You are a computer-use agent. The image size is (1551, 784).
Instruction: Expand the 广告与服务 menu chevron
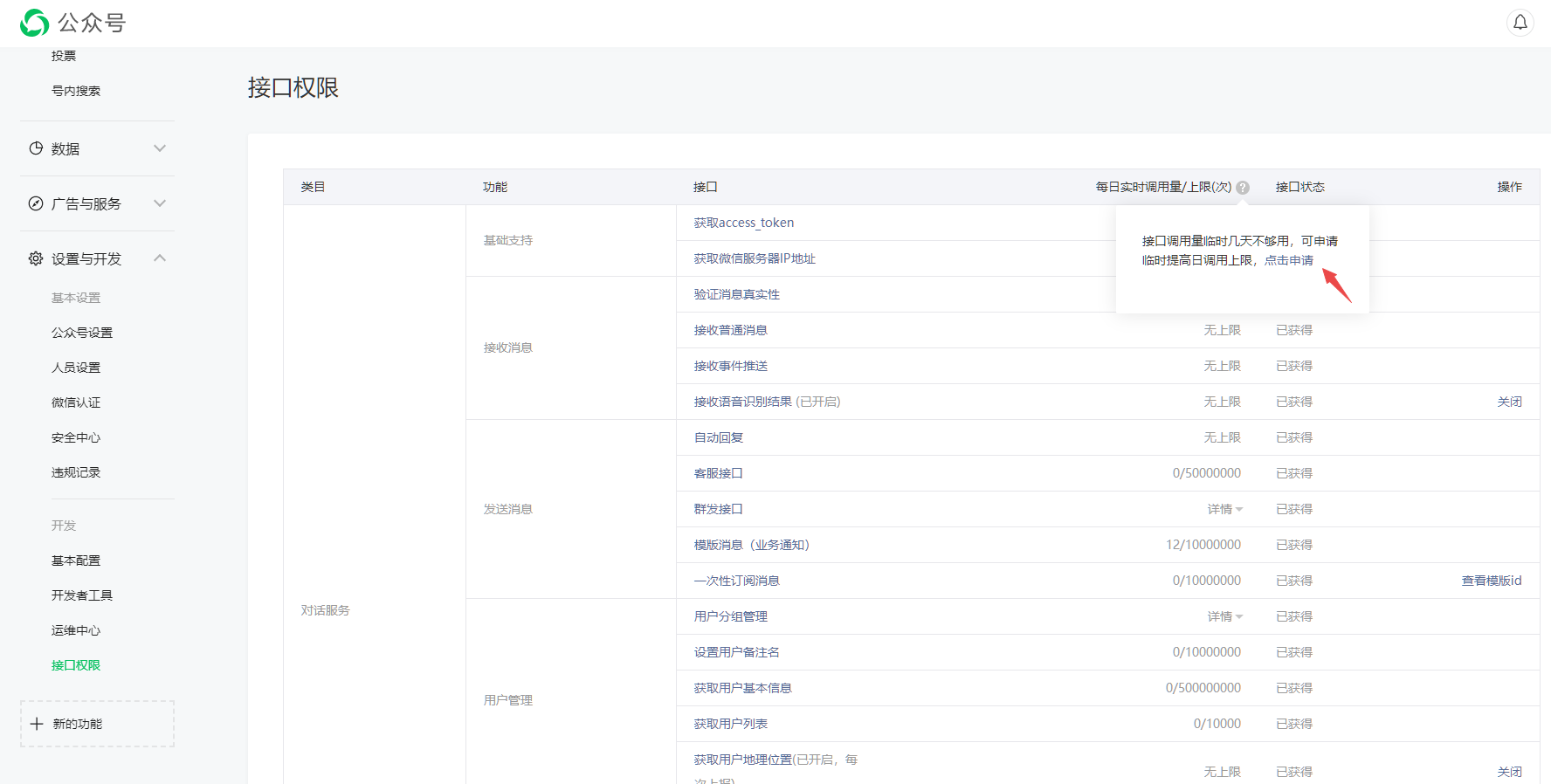click(x=160, y=203)
